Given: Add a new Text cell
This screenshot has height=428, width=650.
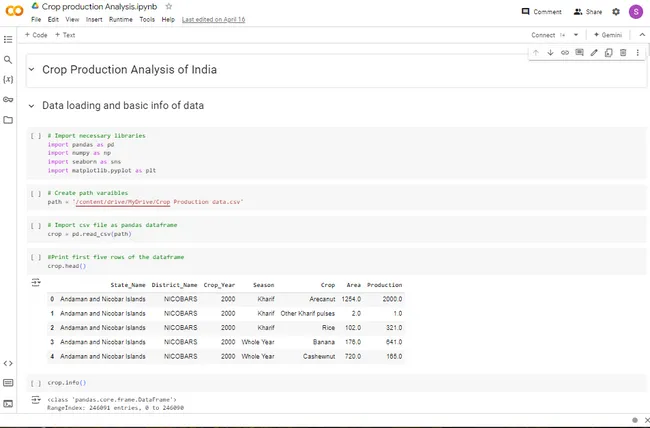Looking at the screenshot, I should (x=65, y=35).
